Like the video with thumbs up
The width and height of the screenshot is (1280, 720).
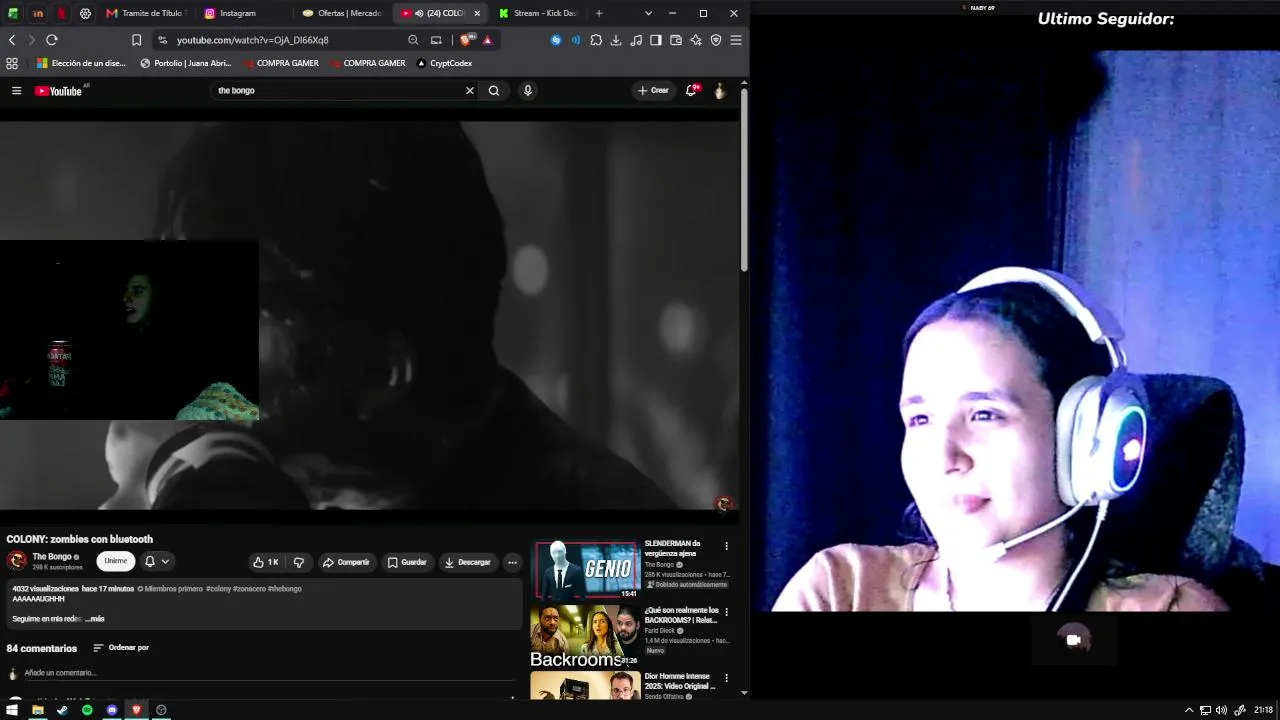tap(265, 562)
